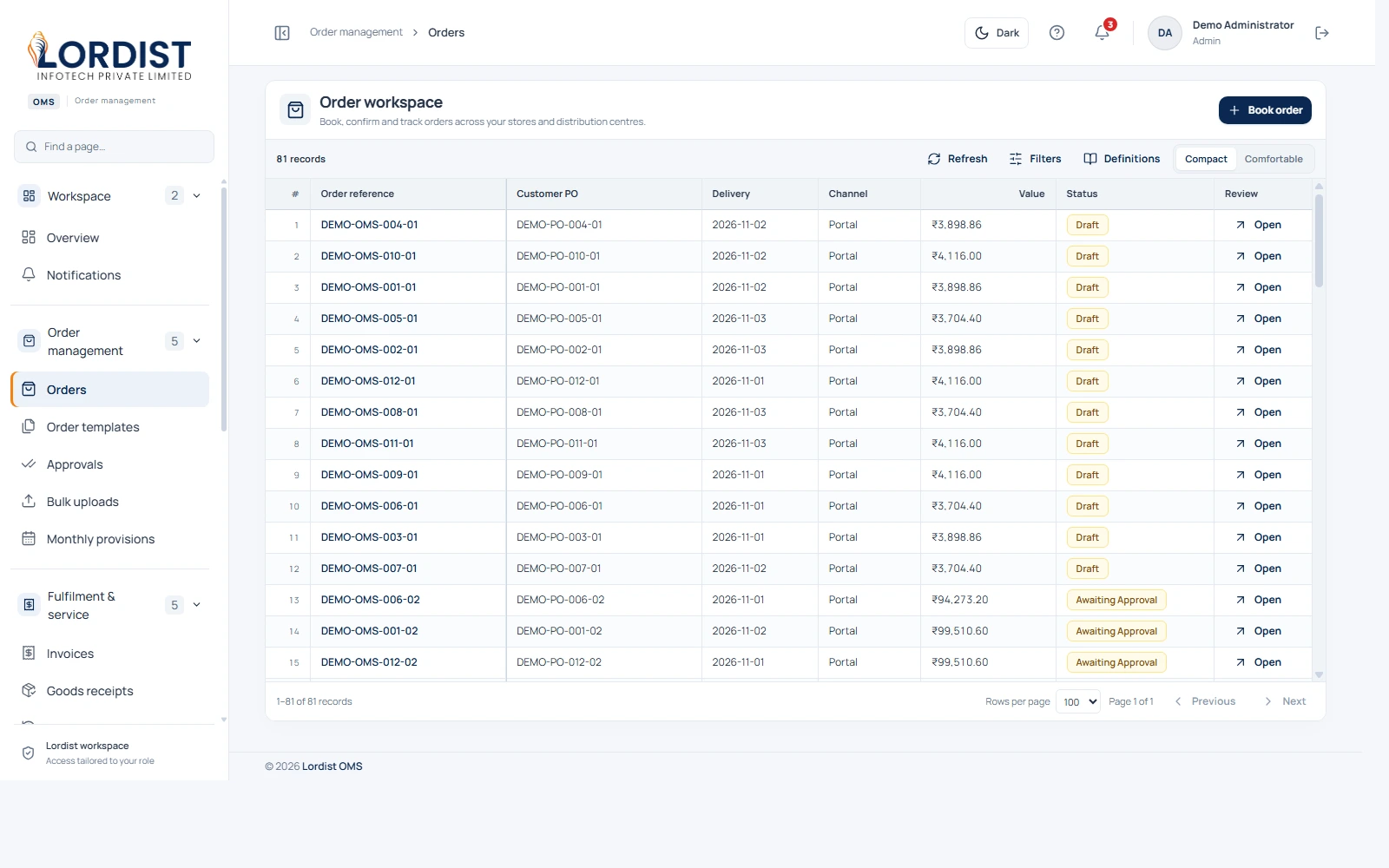The height and width of the screenshot is (868, 1389).
Task: Click the Overview sidebar icon
Action: click(29, 237)
